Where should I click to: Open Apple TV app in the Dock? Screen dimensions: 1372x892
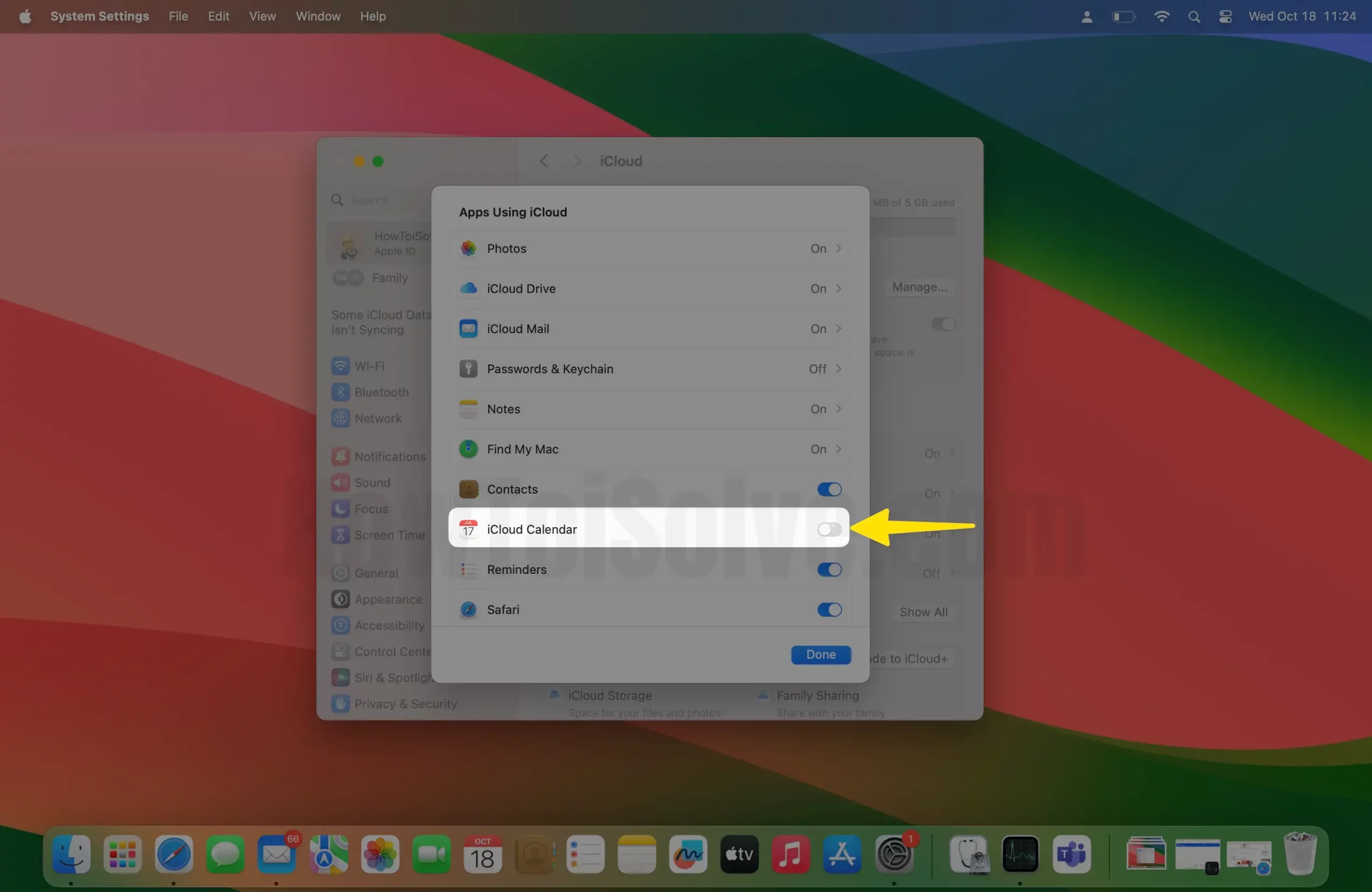(x=740, y=854)
